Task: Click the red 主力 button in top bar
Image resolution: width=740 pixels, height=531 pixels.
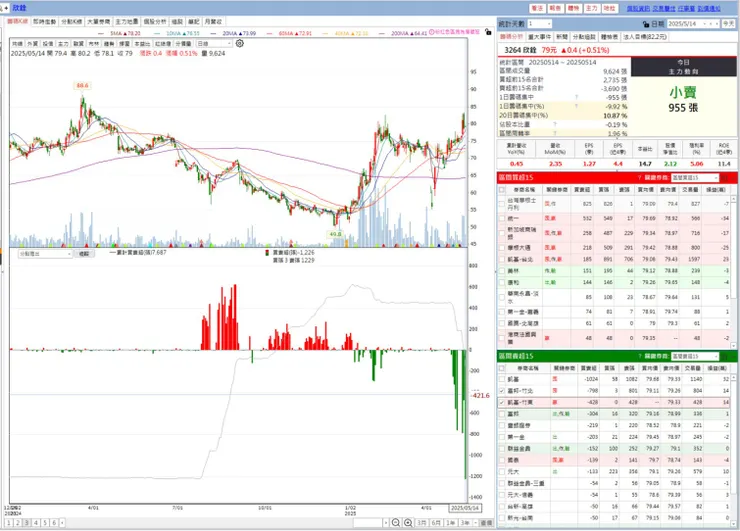Action: (591, 8)
